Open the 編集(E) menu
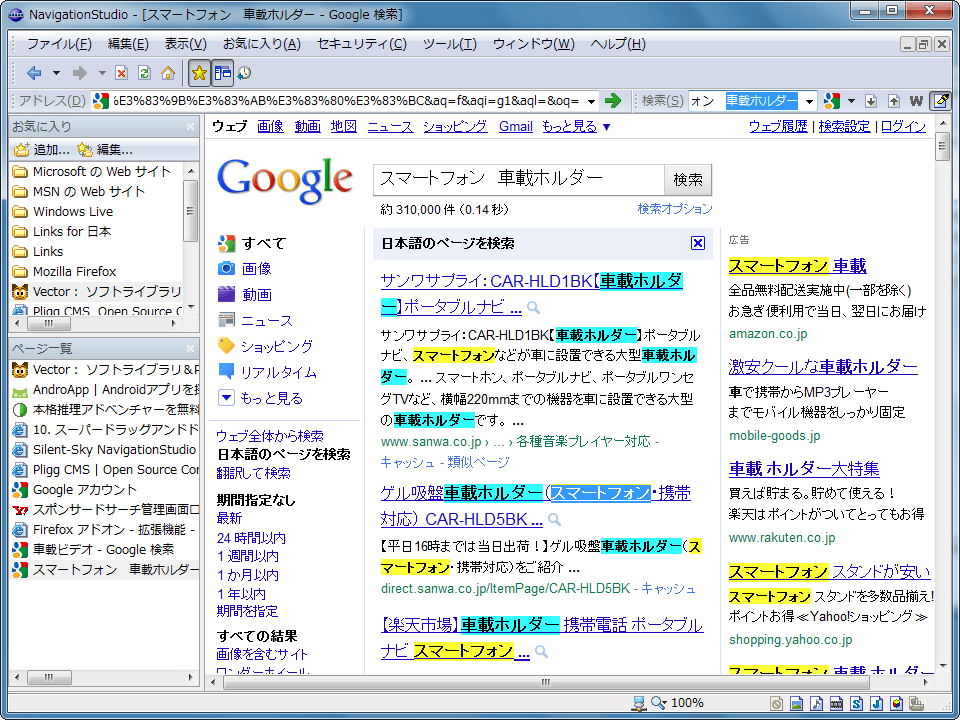The height and width of the screenshot is (720, 960). [x=128, y=44]
